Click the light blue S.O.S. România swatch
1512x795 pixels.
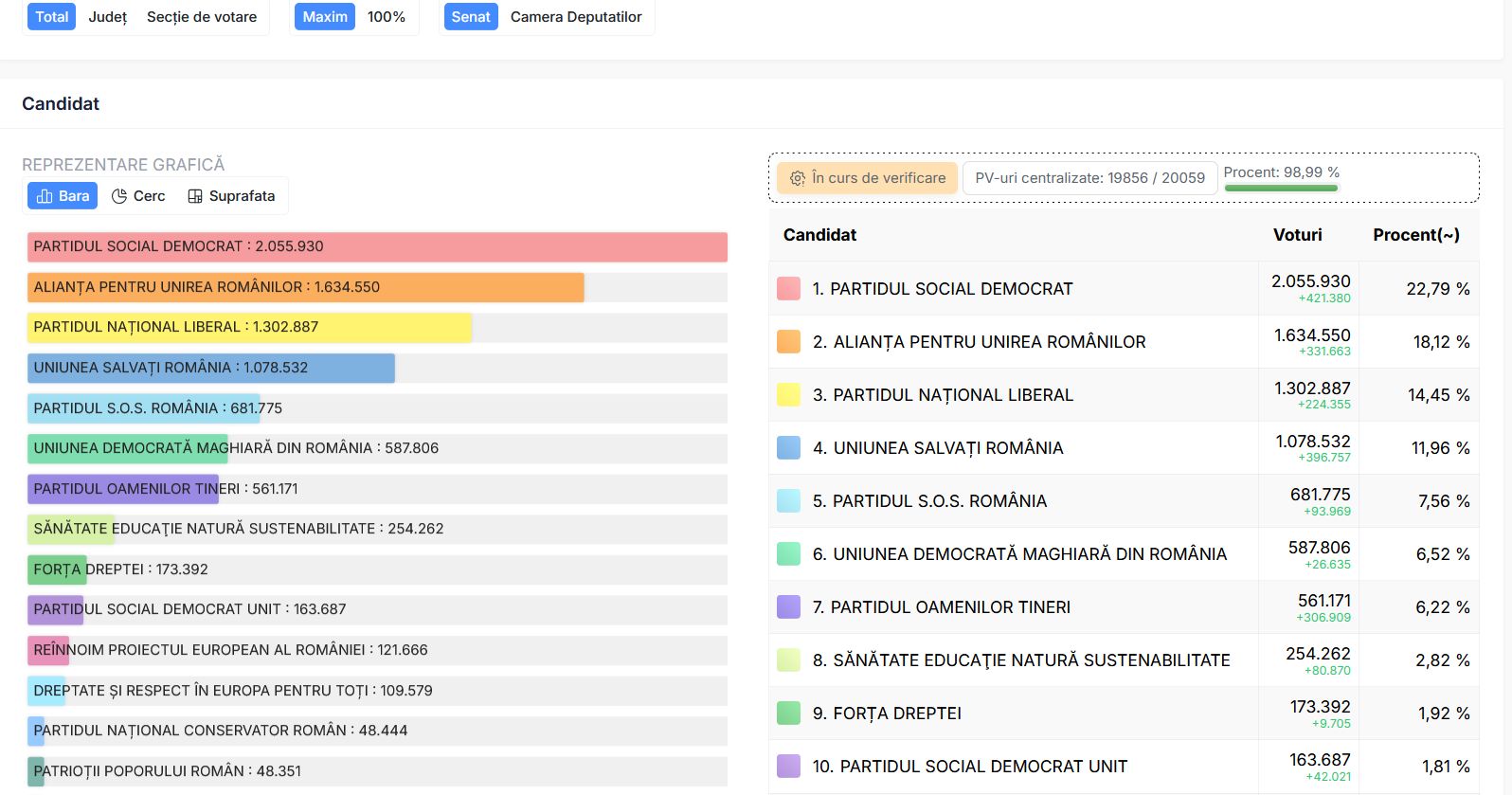coord(788,501)
